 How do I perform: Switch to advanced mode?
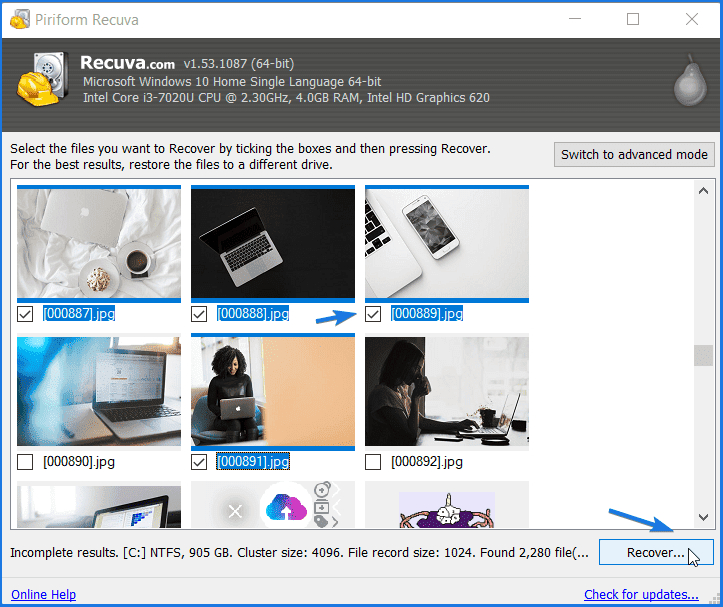click(634, 155)
